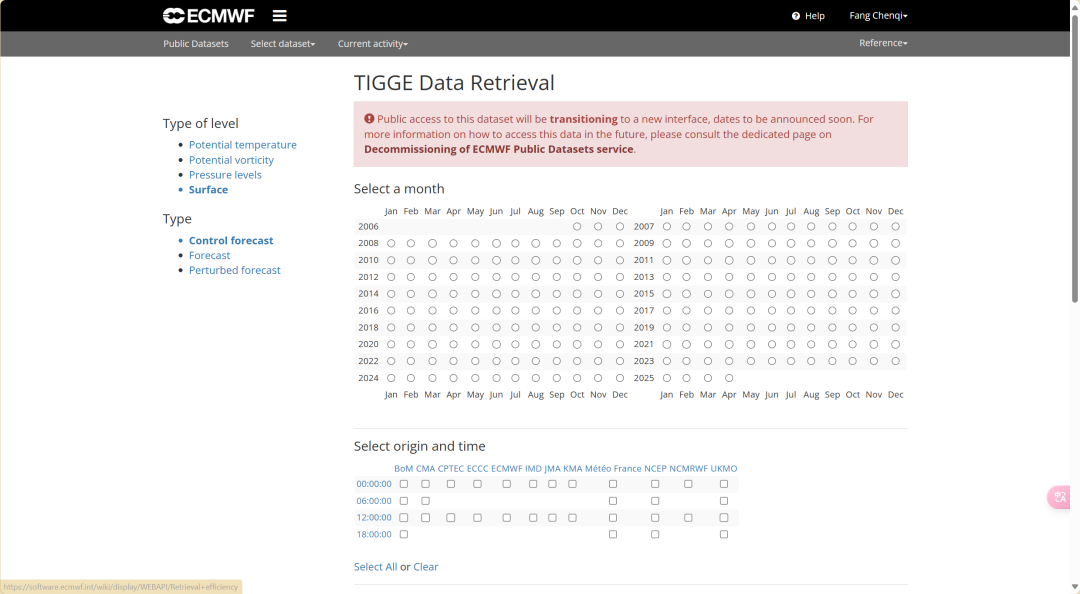Viewport: 1080px width, 594px height.
Task: Select Forecast type
Action: 209,255
